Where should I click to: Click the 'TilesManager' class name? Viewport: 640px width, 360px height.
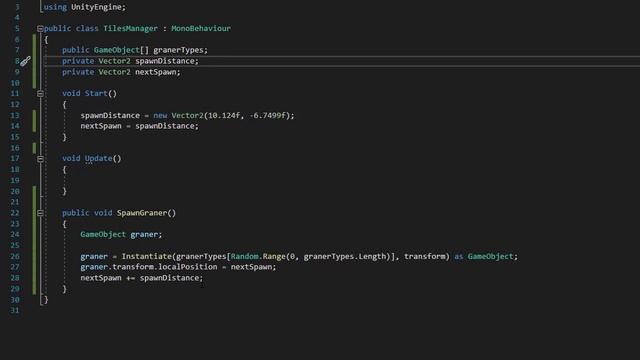[130, 28]
